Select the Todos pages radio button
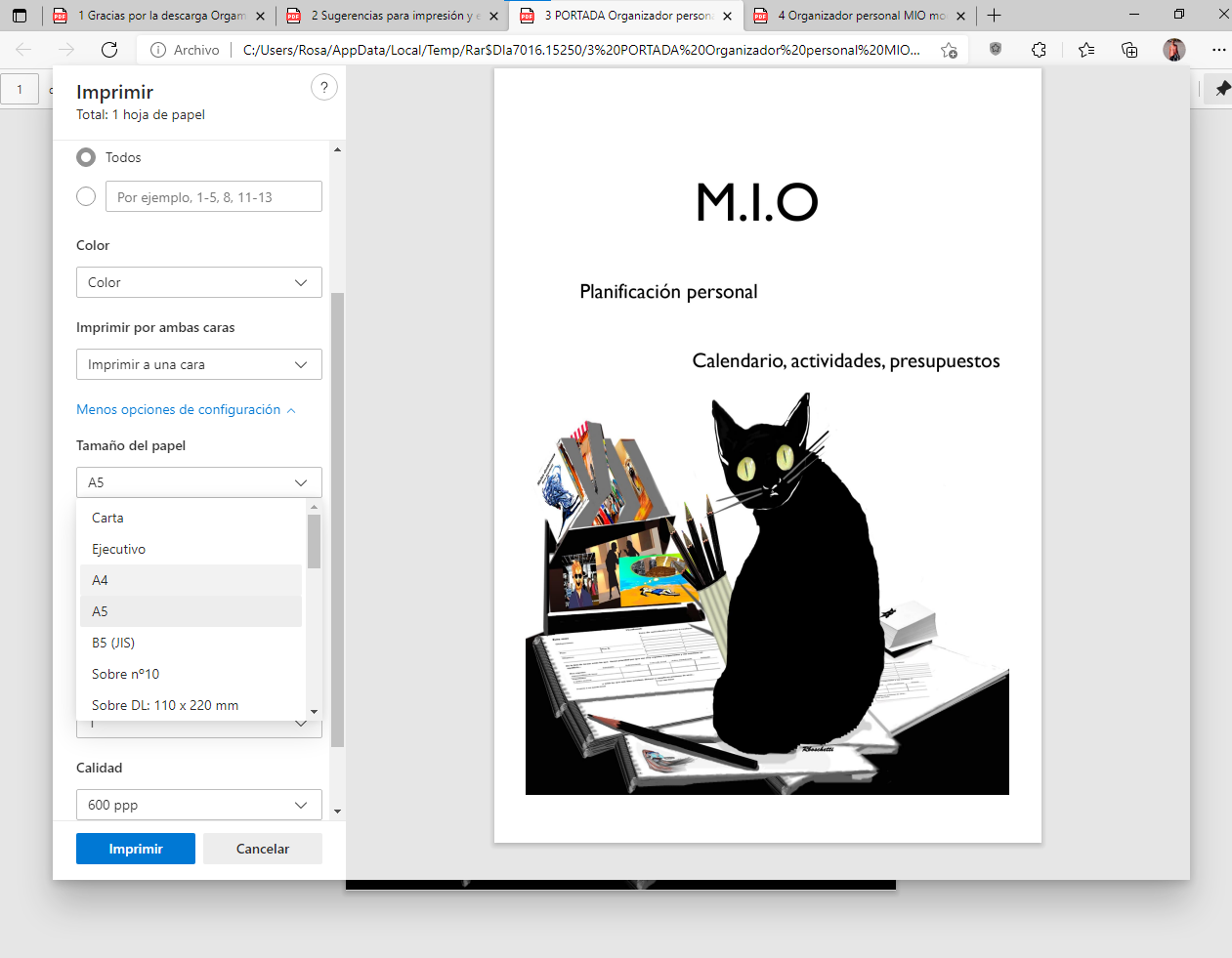This screenshot has height=958, width=1232. pyautogui.click(x=86, y=157)
